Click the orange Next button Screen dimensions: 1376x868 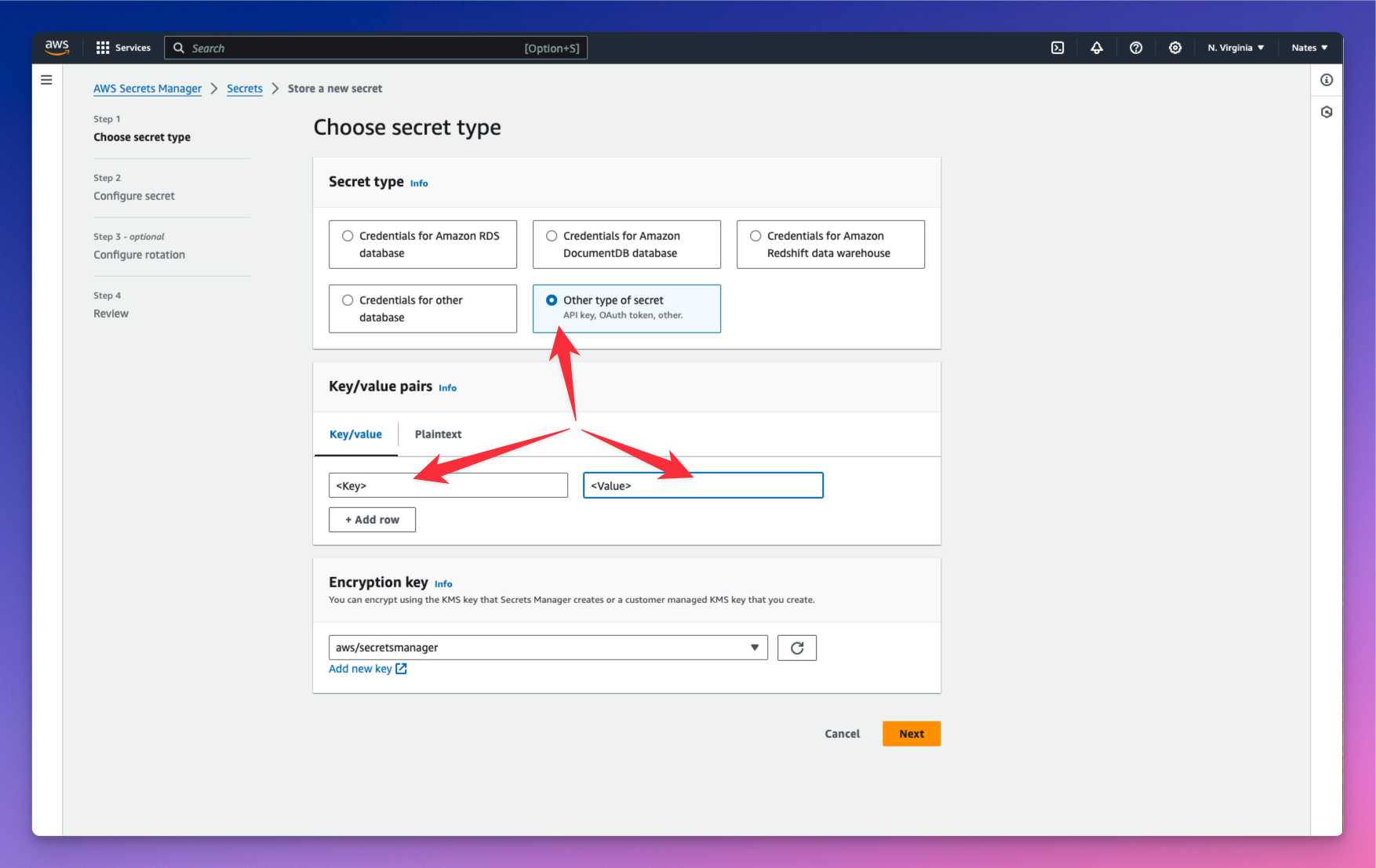point(912,734)
